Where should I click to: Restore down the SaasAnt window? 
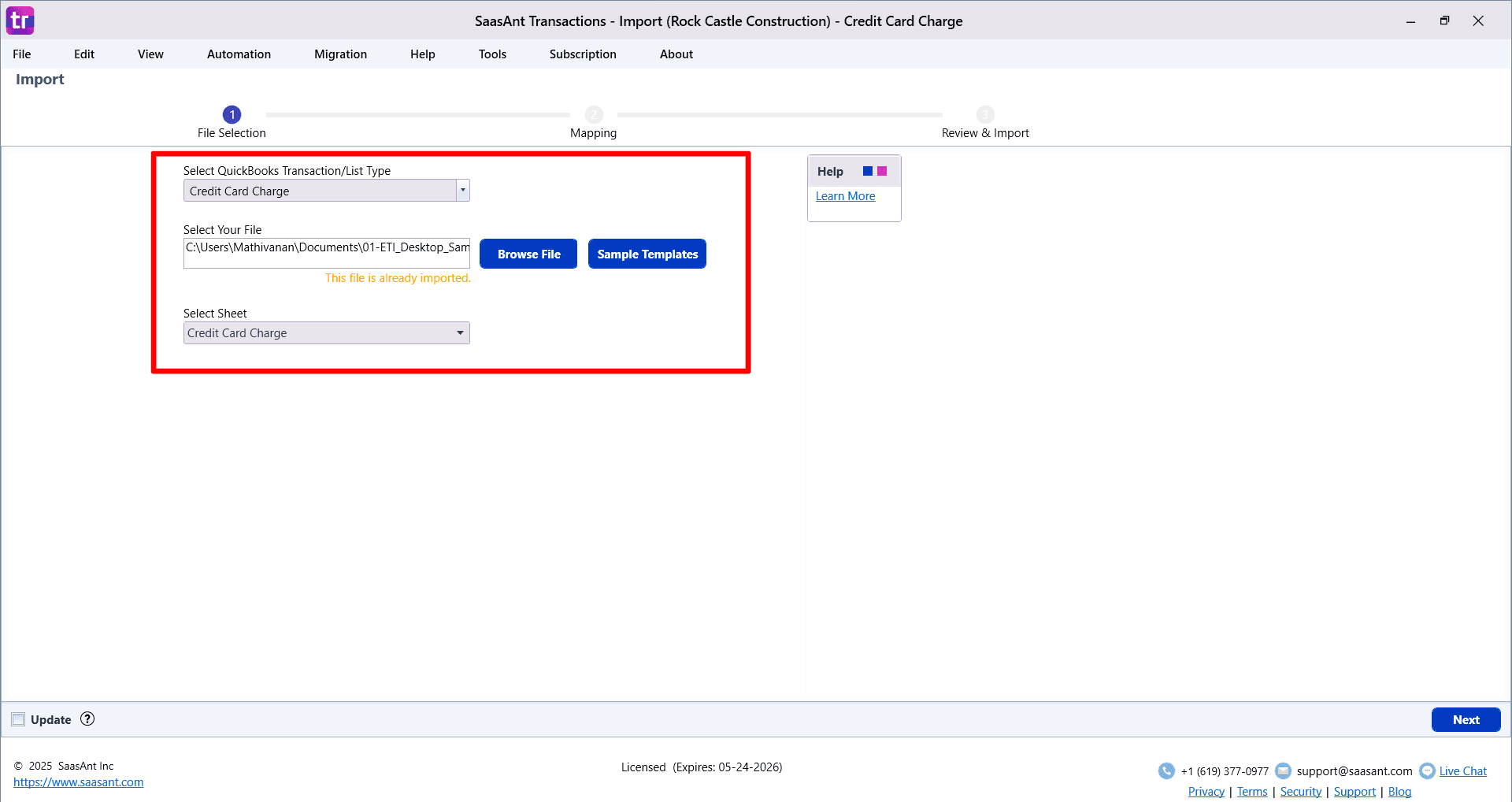[x=1444, y=21]
